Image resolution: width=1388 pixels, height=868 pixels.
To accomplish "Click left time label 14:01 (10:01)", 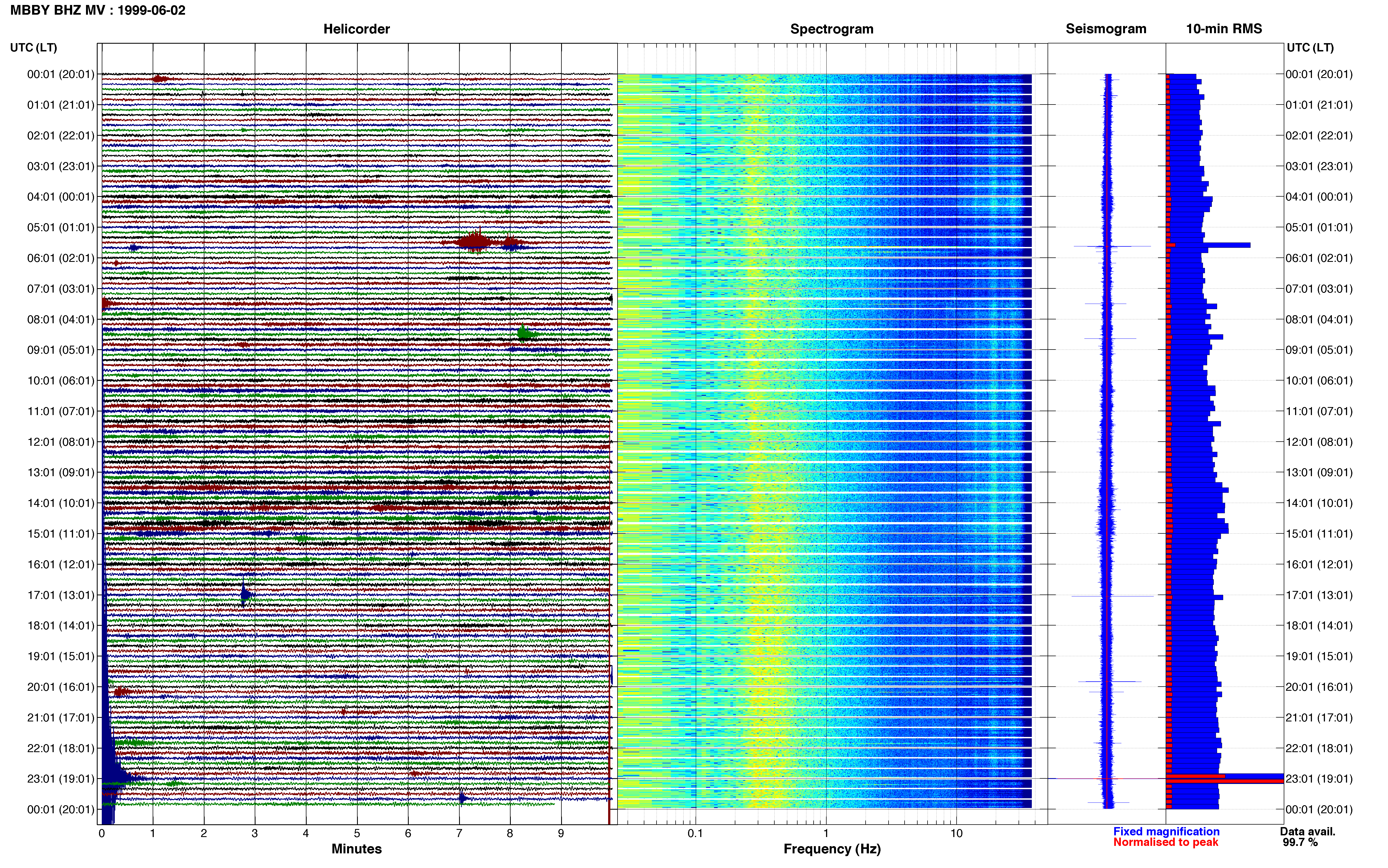I will [61, 504].
